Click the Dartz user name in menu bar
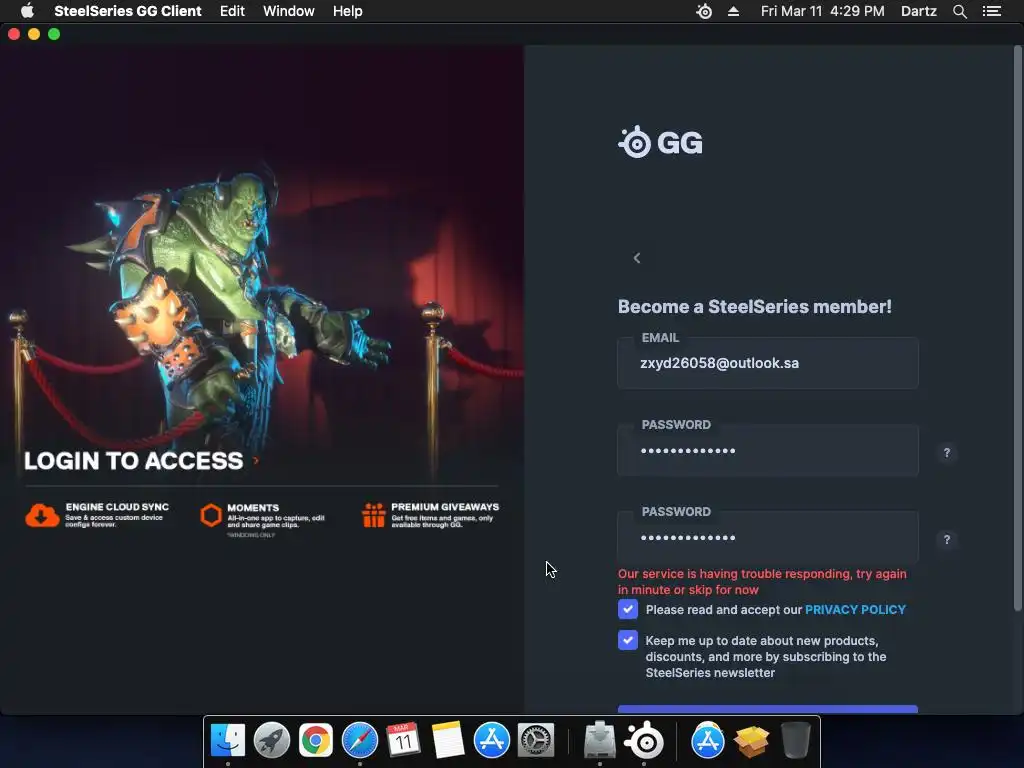1024x768 pixels. pyautogui.click(x=918, y=11)
